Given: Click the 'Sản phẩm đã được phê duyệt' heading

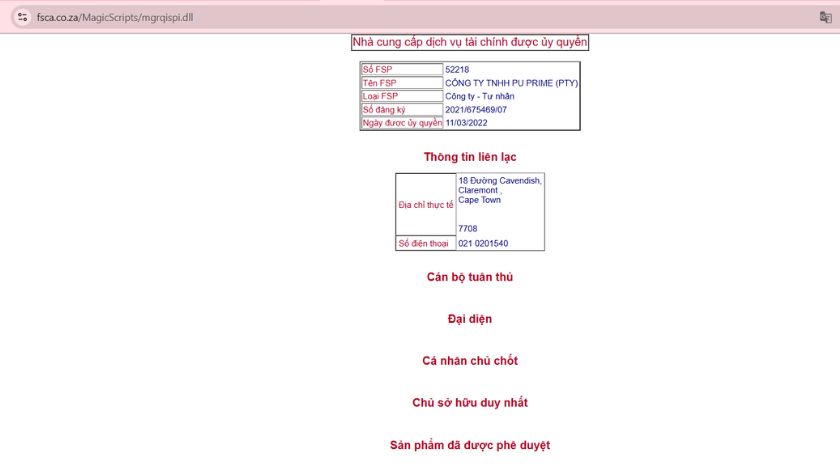Looking at the screenshot, I should click(x=470, y=445).
